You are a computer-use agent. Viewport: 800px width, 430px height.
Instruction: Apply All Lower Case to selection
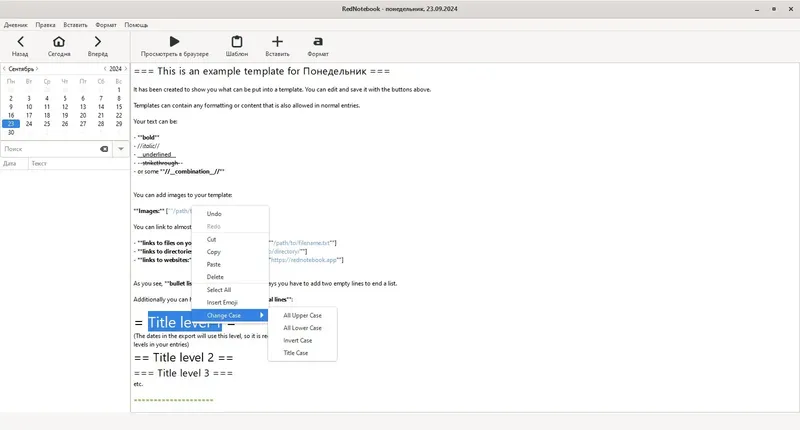(303, 328)
